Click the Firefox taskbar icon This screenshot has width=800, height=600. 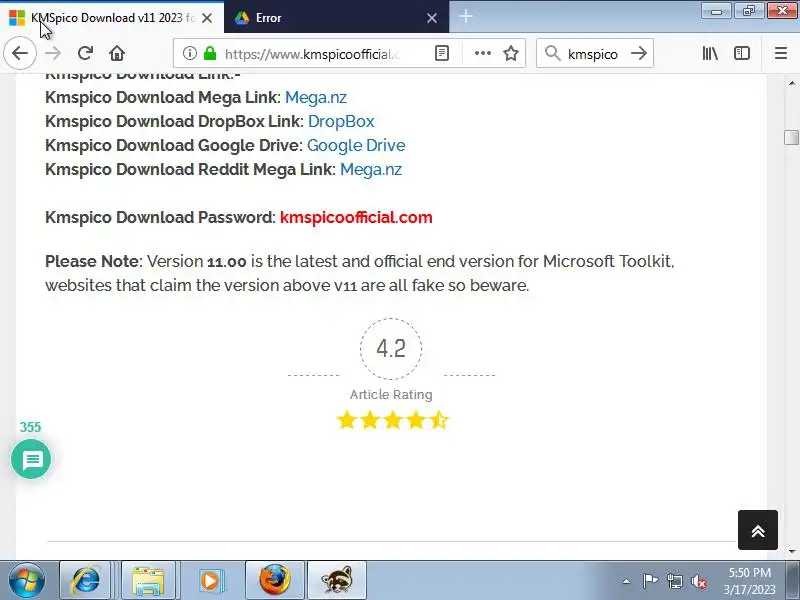pyautogui.click(x=275, y=581)
